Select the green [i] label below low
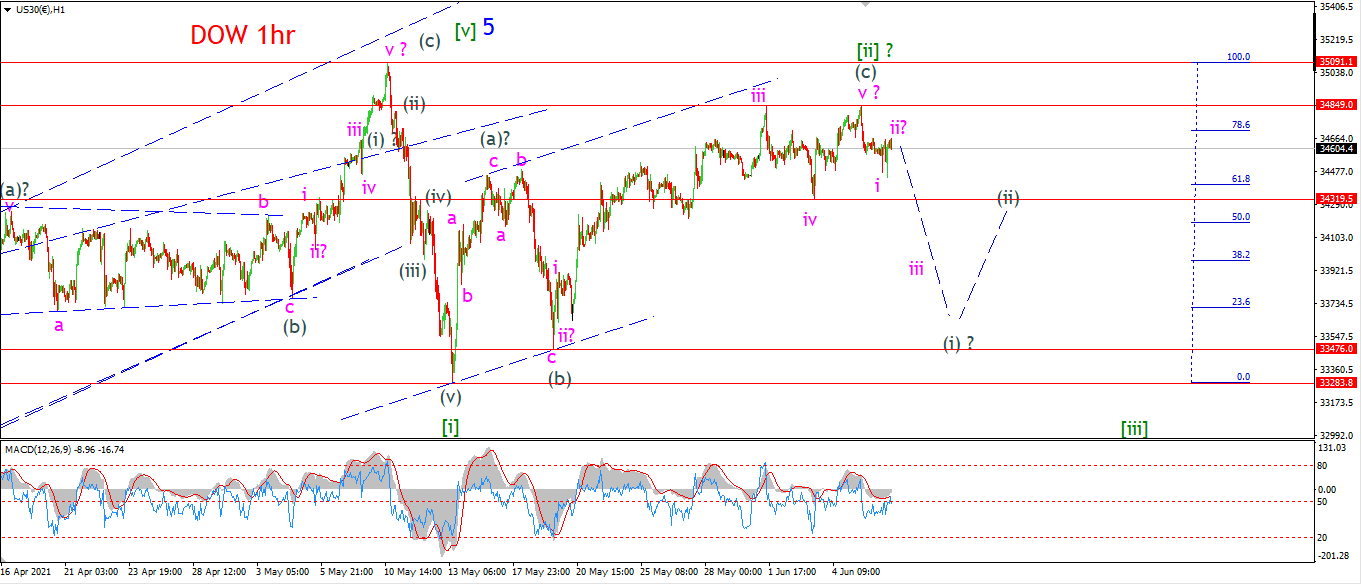This screenshot has width=1362, height=585. click(x=451, y=427)
